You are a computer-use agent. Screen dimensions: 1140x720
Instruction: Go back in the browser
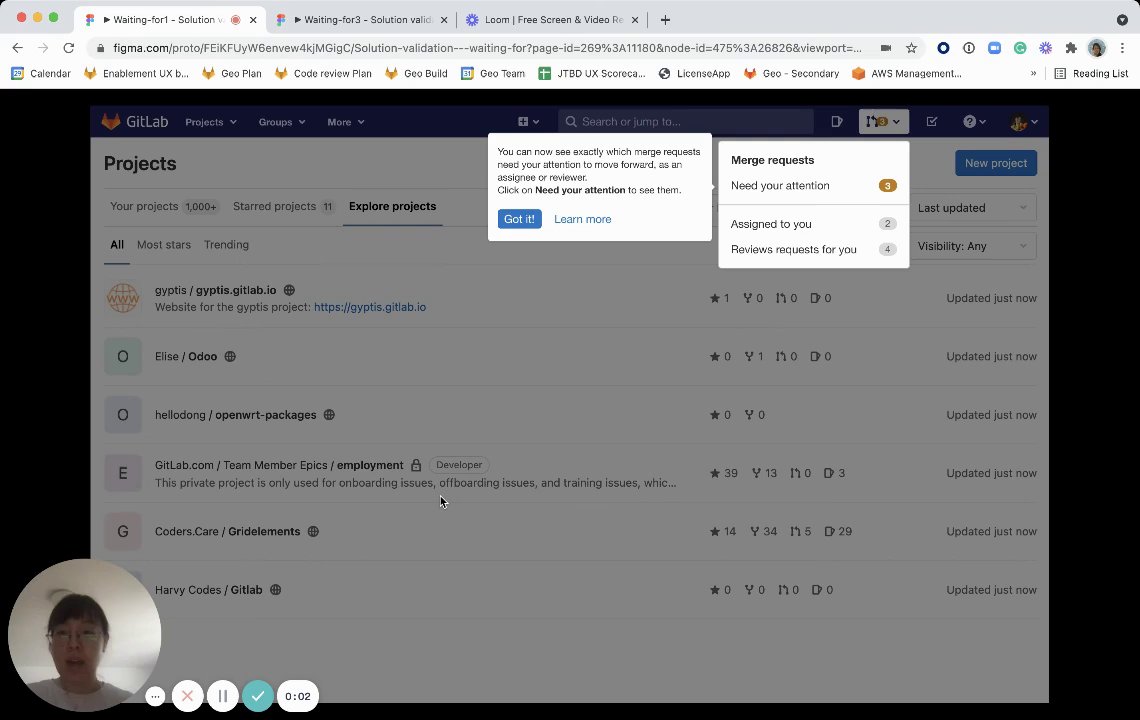click(17, 48)
